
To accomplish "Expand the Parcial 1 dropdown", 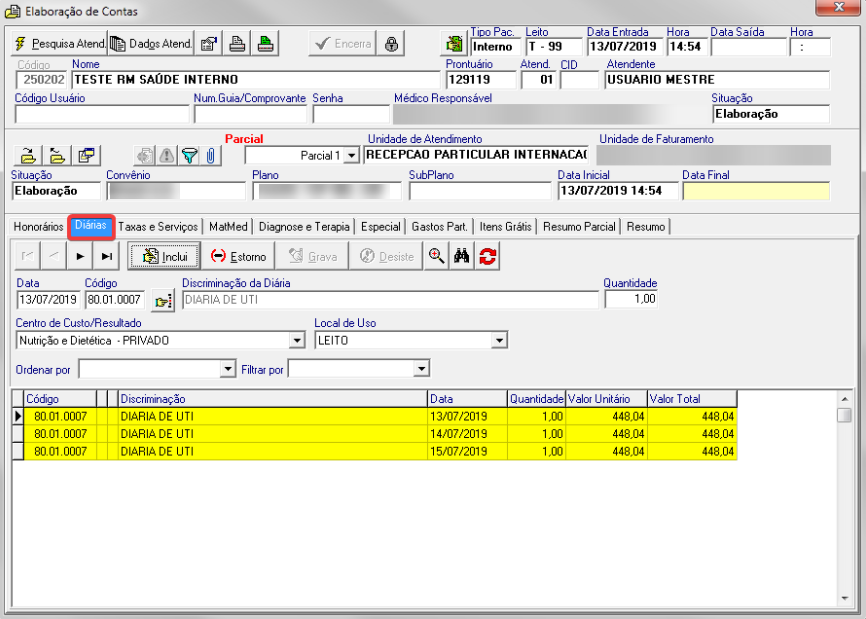I will pos(351,156).
